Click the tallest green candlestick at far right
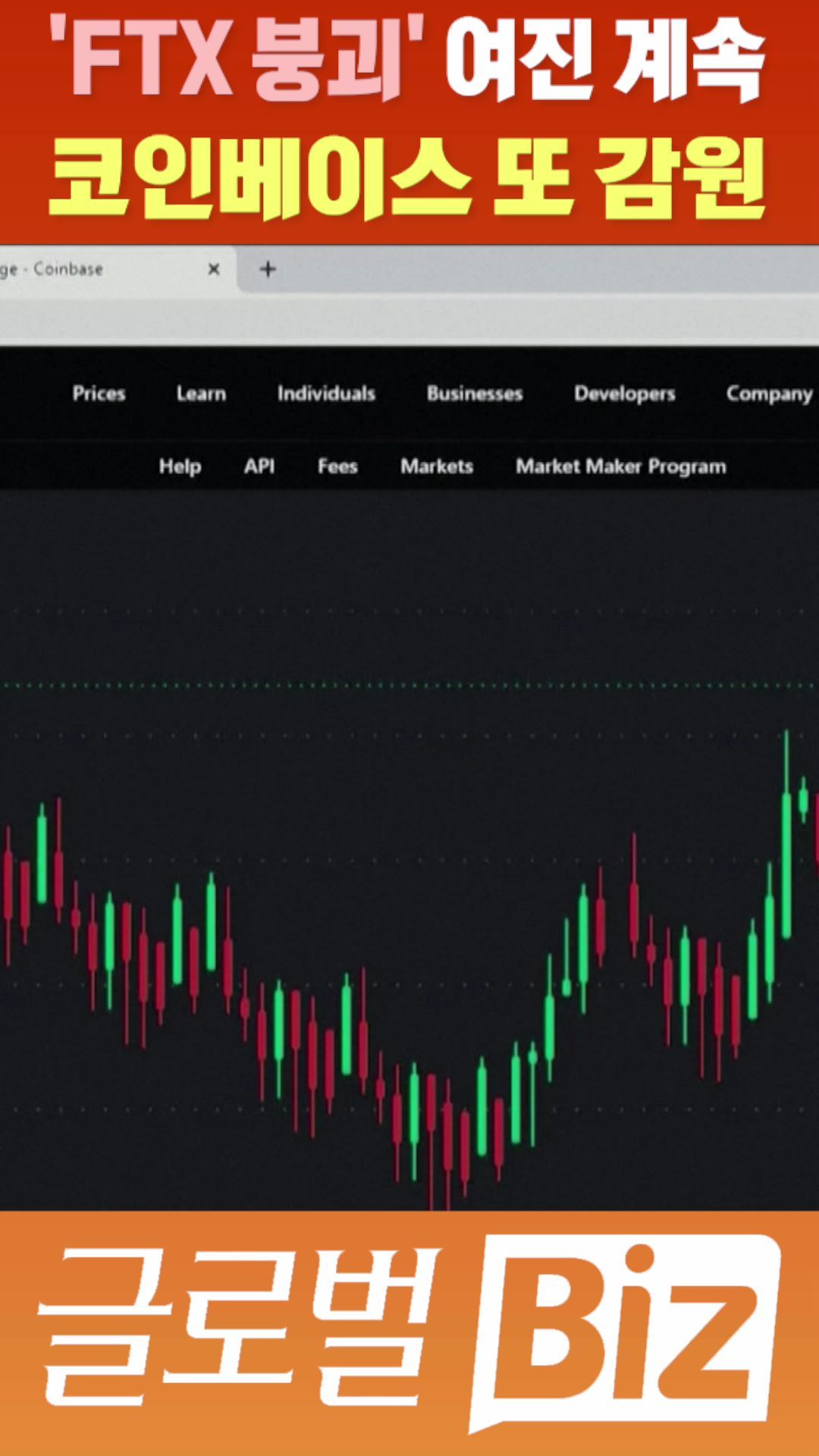The image size is (819, 1456). [x=786, y=864]
